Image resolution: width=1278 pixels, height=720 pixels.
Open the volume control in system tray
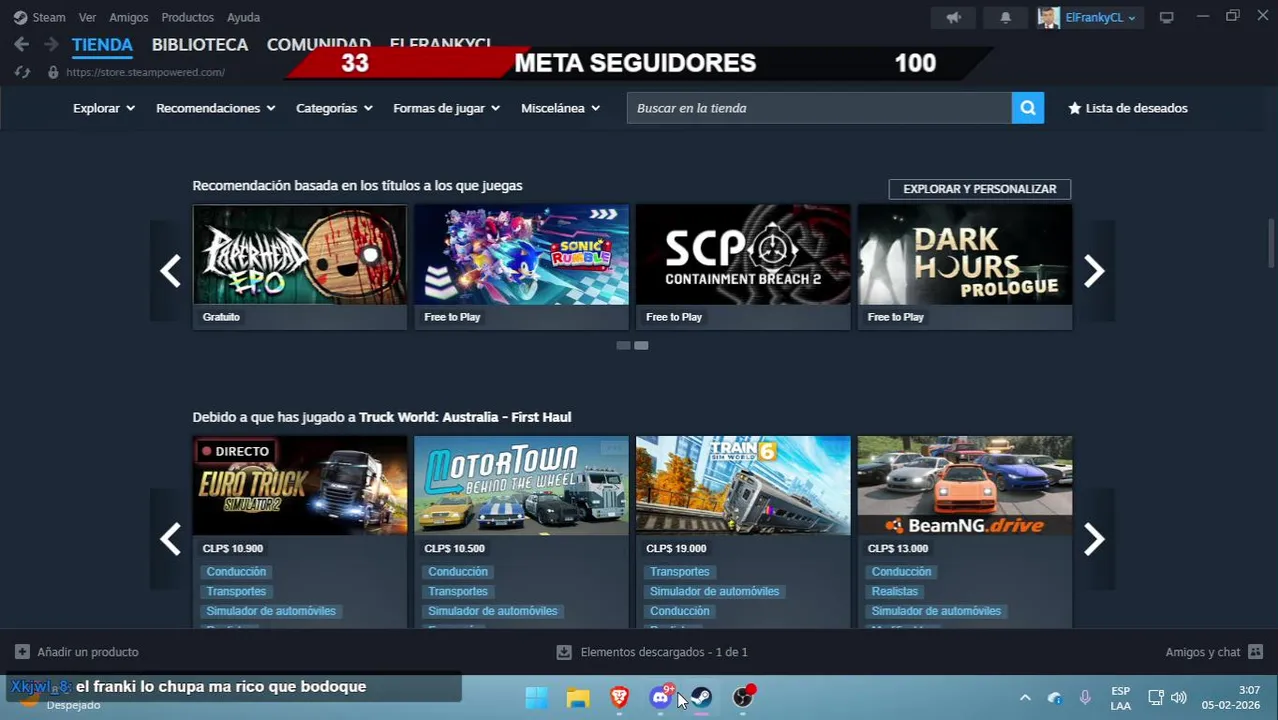1179,698
